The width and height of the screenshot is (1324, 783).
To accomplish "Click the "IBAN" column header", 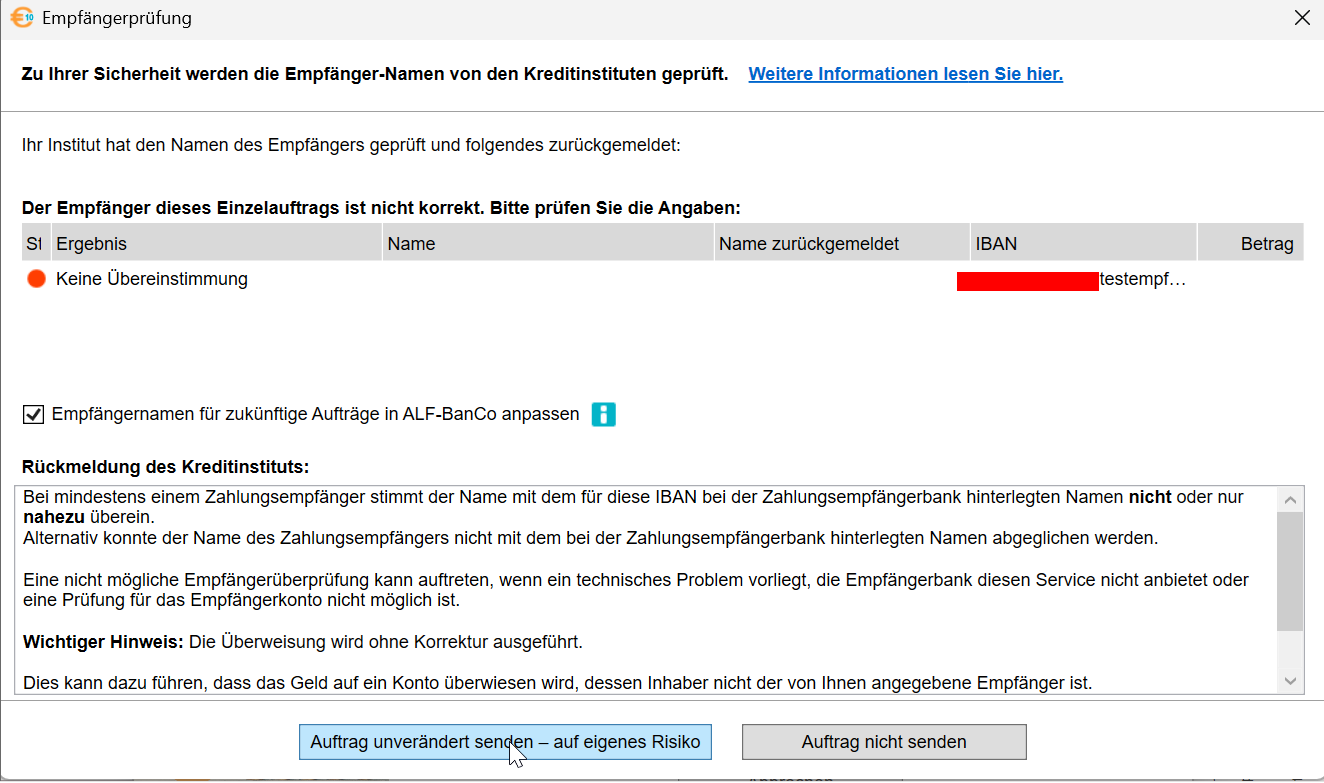I will coord(1082,244).
